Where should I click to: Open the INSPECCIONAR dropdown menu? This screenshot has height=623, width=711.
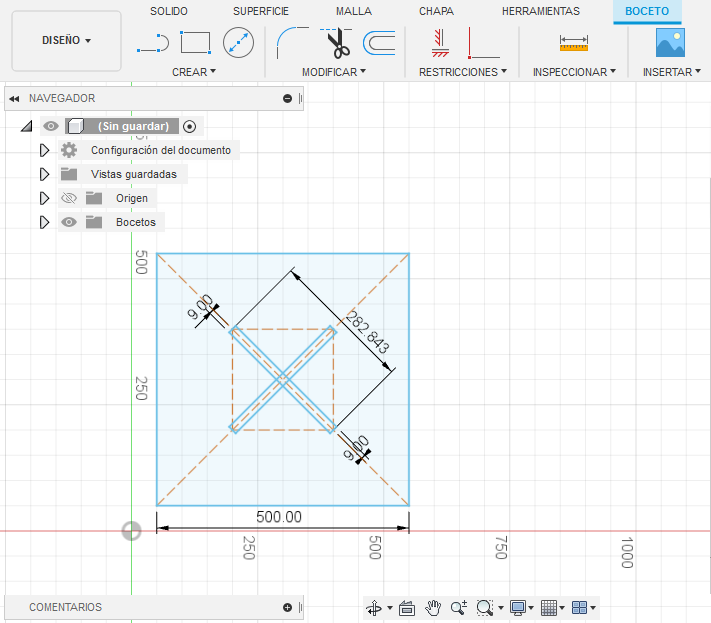(574, 72)
